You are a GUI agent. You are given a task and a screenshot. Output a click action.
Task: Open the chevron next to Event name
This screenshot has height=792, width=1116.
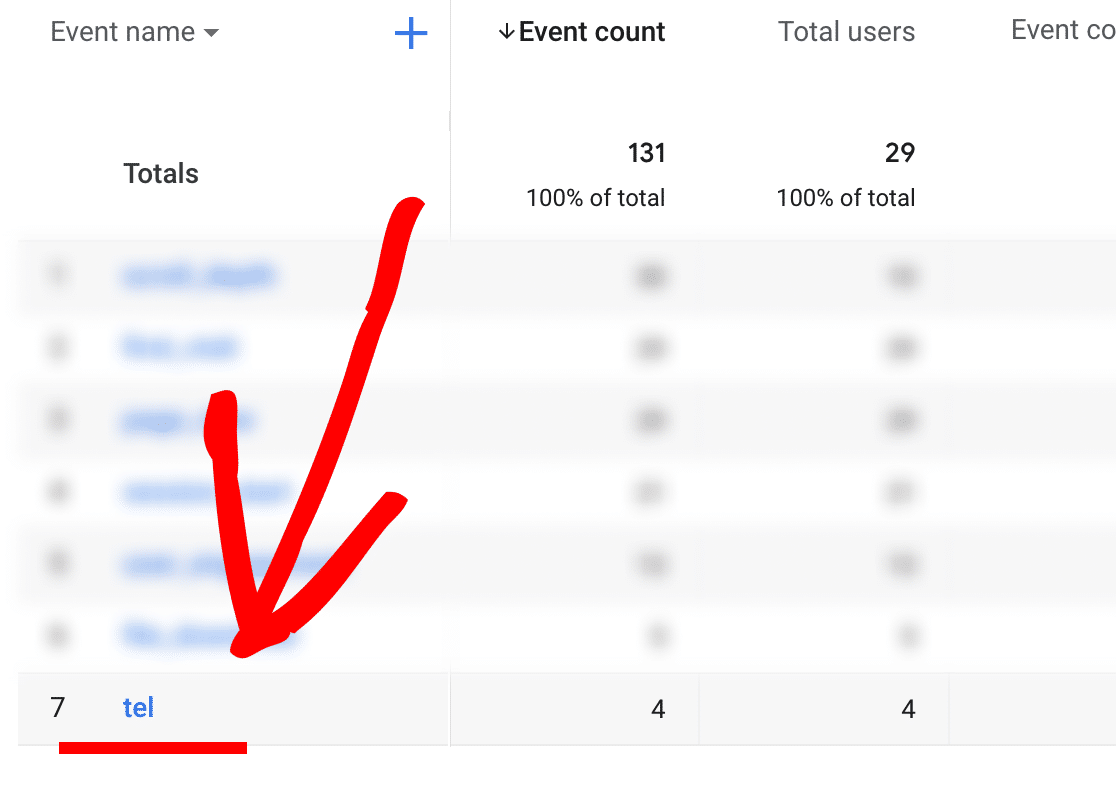(211, 33)
